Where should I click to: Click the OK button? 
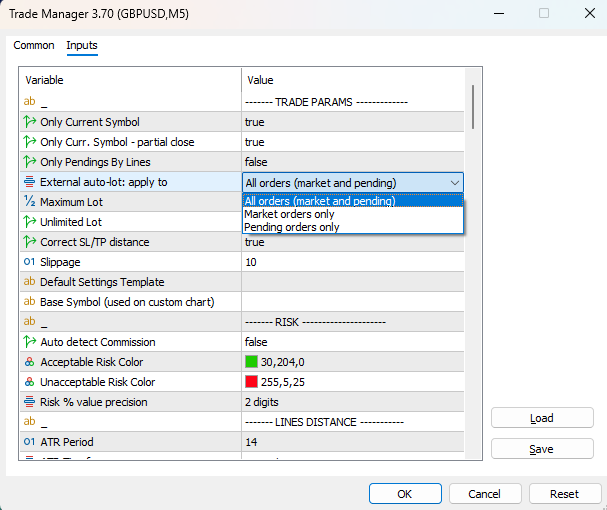(405, 494)
